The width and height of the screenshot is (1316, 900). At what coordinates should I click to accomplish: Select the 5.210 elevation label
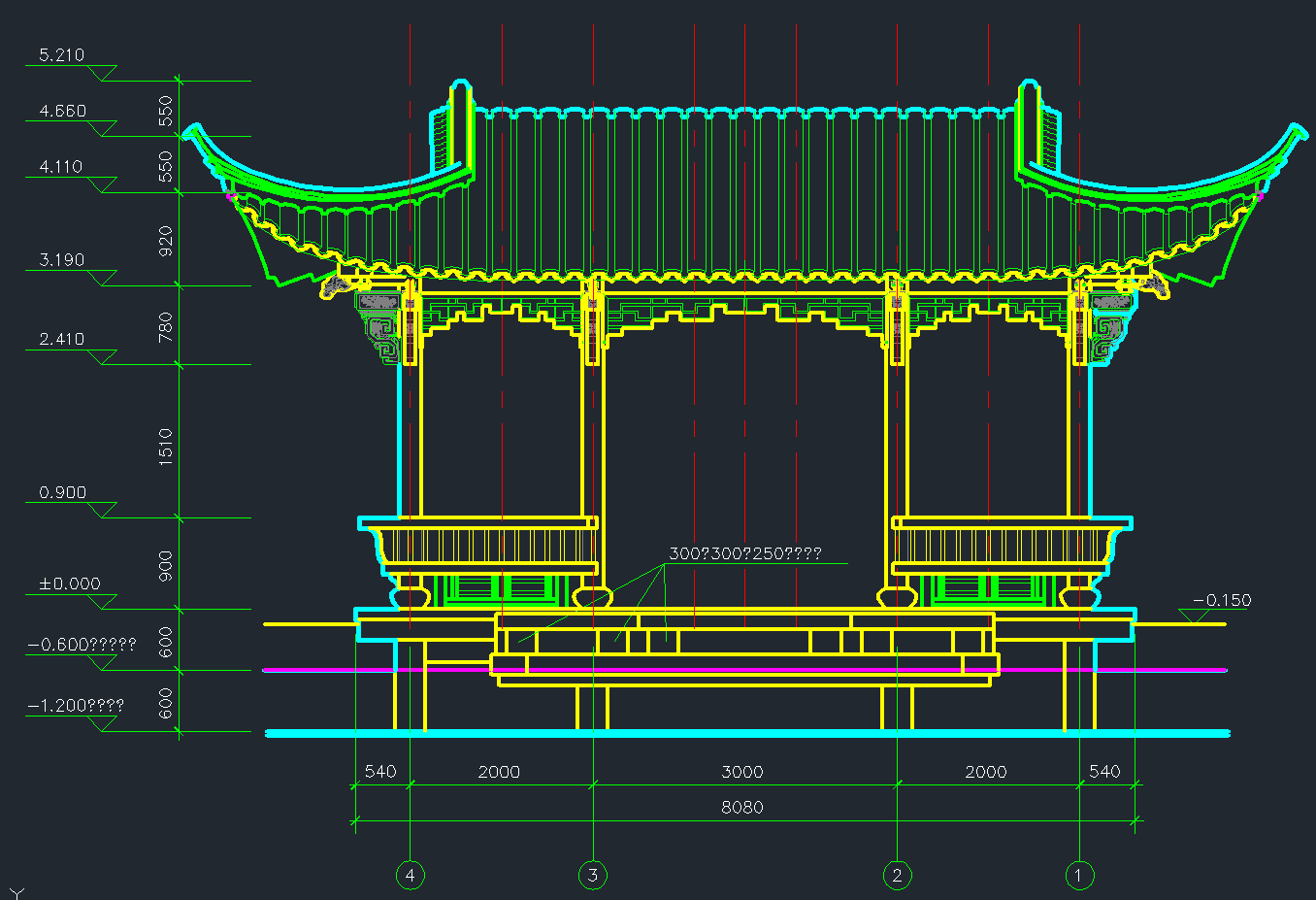pyautogui.click(x=62, y=55)
